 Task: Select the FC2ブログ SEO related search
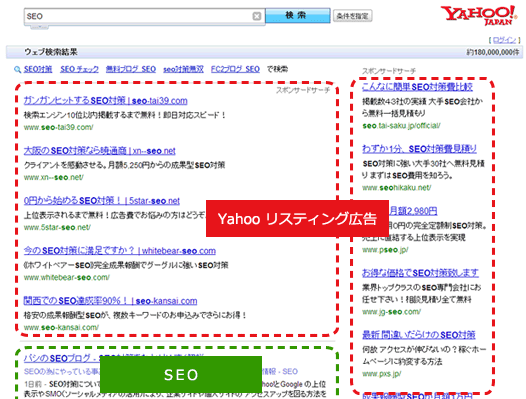coord(235,69)
